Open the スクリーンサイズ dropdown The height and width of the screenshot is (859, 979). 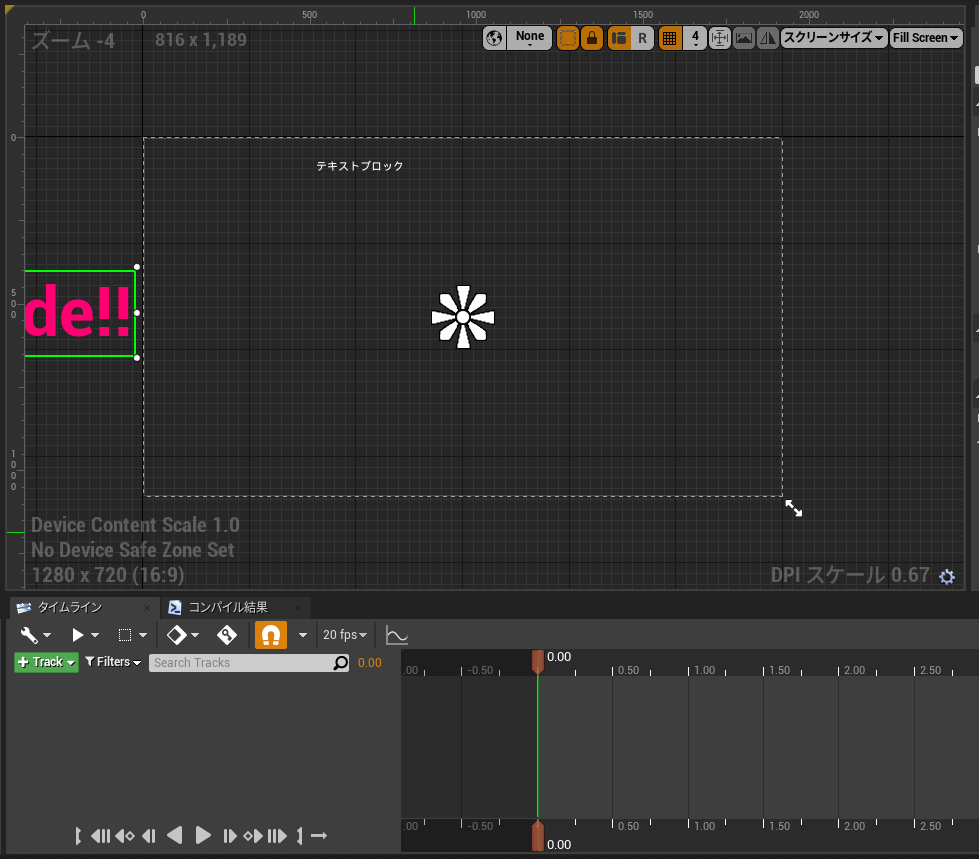point(834,38)
